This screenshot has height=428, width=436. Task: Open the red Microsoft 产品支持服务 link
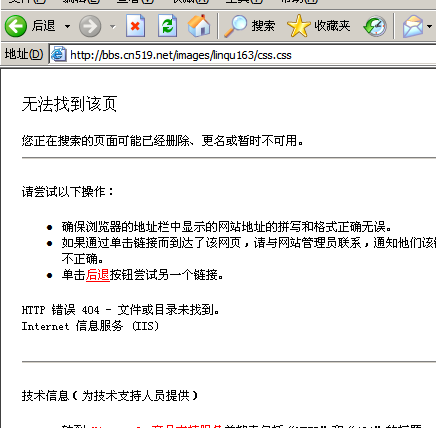click(x=156, y=425)
